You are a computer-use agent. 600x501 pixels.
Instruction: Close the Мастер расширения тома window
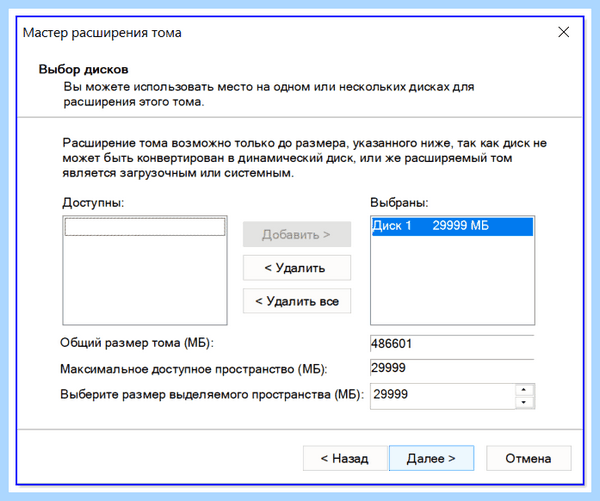click(x=563, y=32)
